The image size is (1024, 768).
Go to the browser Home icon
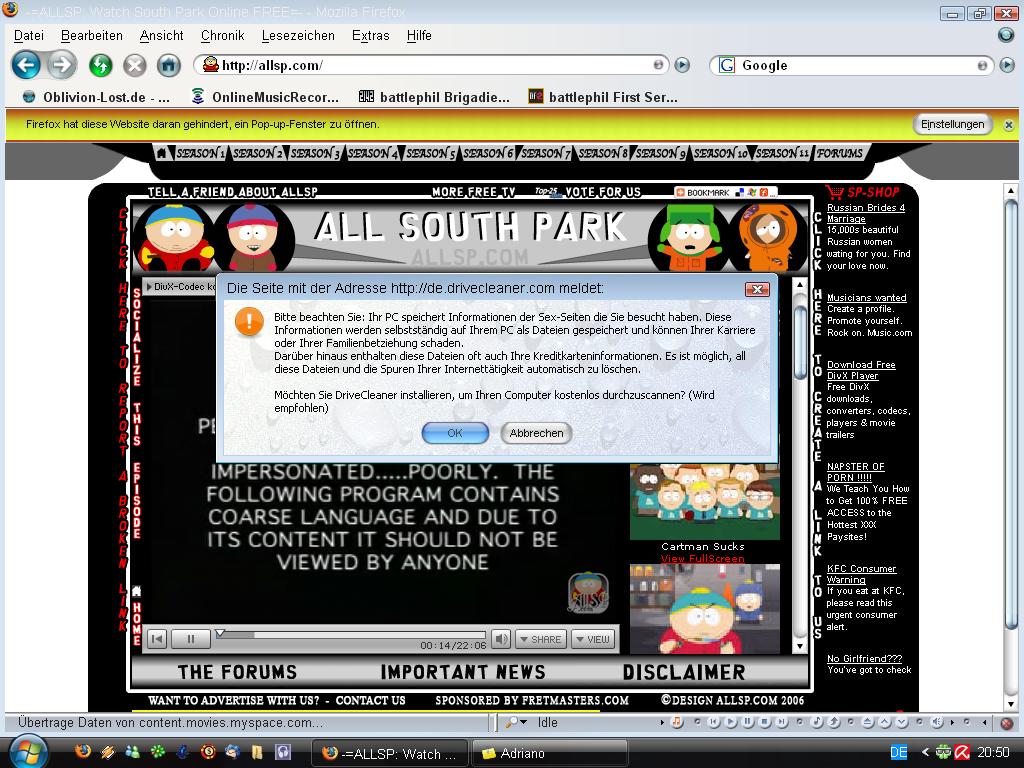pos(169,66)
